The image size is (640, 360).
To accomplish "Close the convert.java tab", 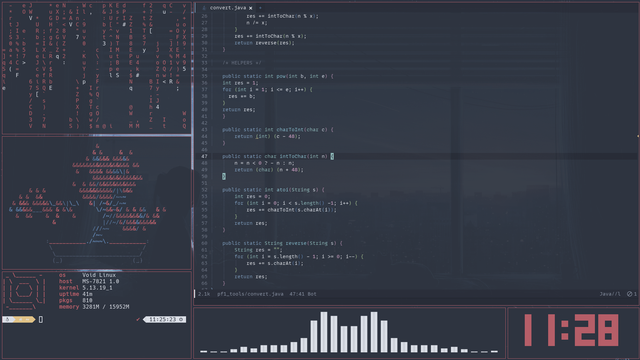I will (250, 8).
